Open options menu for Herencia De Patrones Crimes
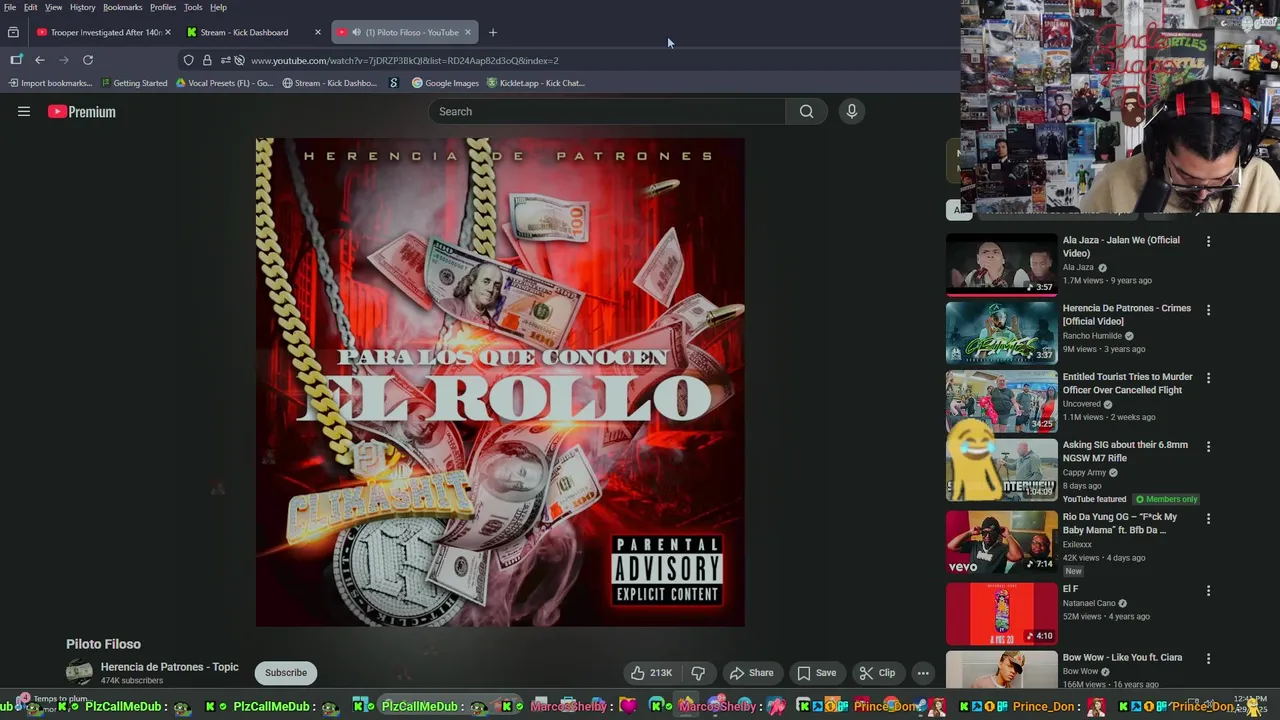The width and height of the screenshot is (1280, 720). click(x=1208, y=310)
